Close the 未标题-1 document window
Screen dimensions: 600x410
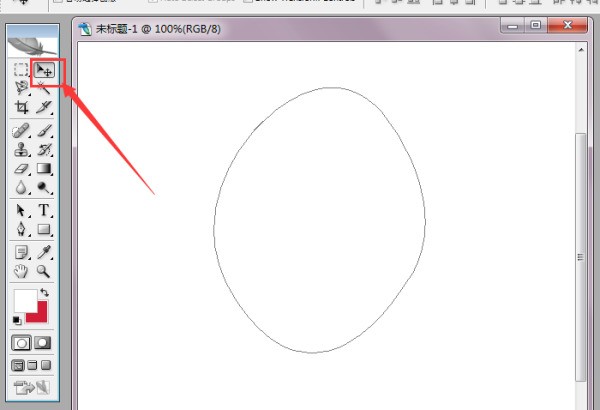[567, 25]
